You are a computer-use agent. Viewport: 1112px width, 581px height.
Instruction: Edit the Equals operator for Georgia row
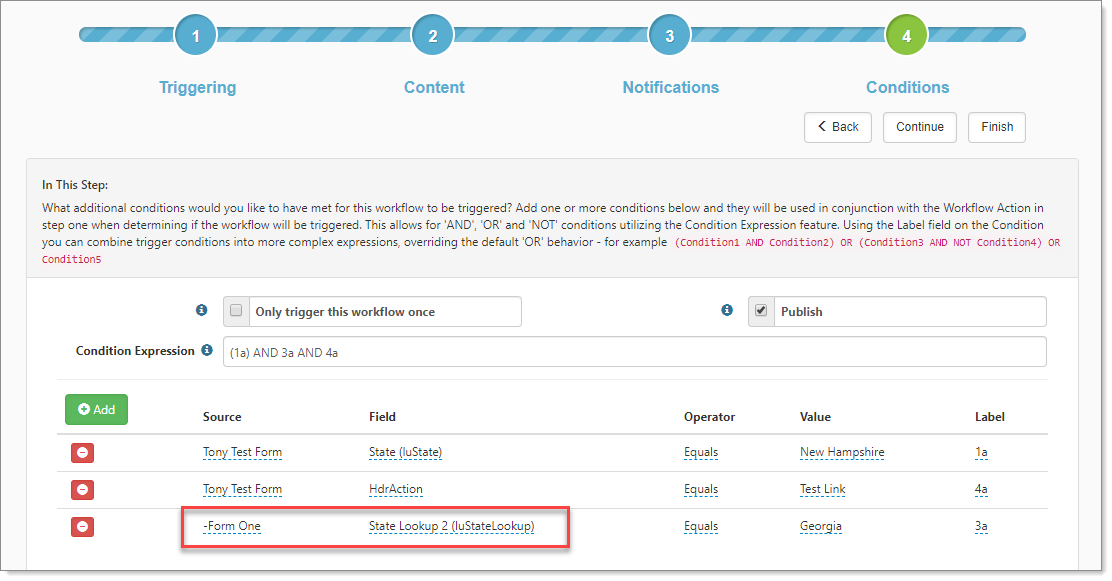pos(700,526)
